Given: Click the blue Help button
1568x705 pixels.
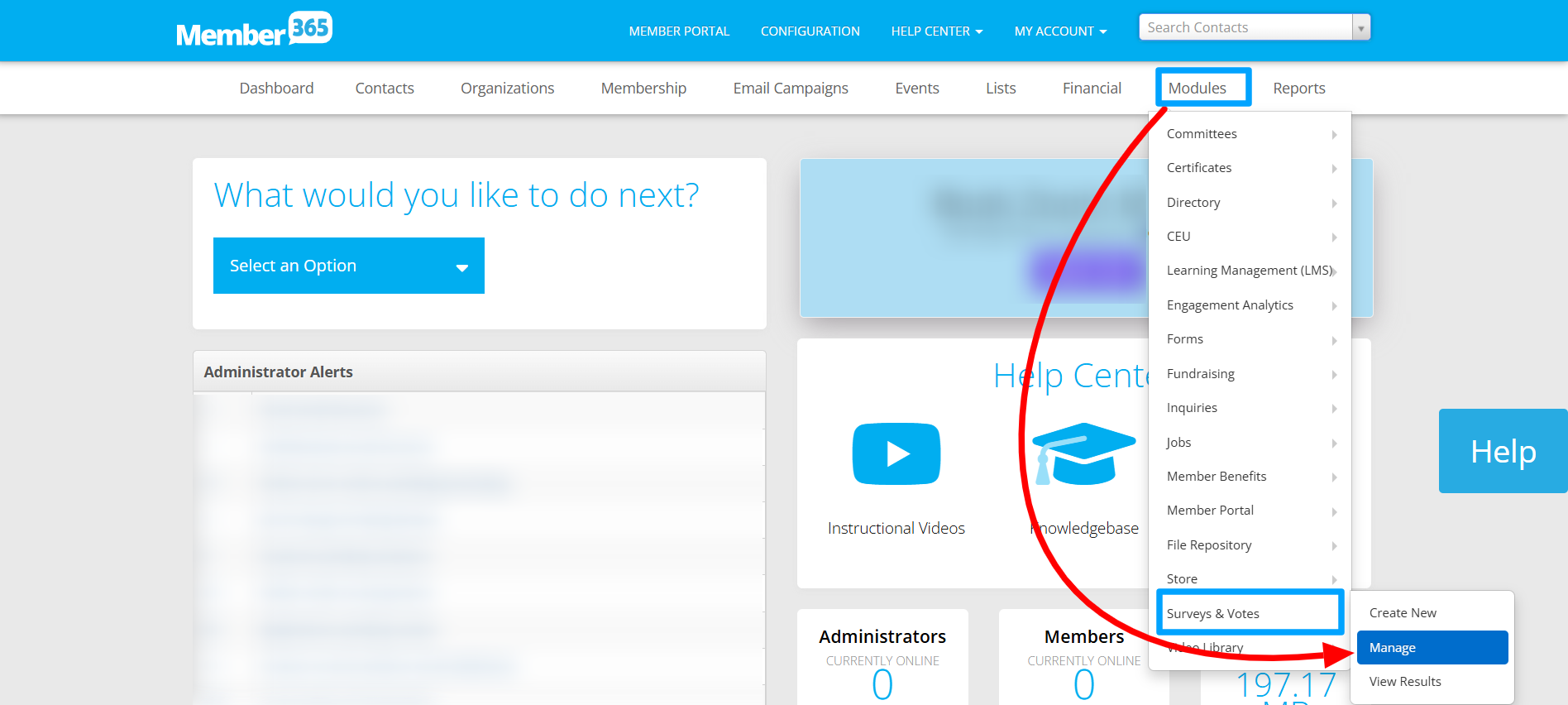Looking at the screenshot, I should (1503, 452).
